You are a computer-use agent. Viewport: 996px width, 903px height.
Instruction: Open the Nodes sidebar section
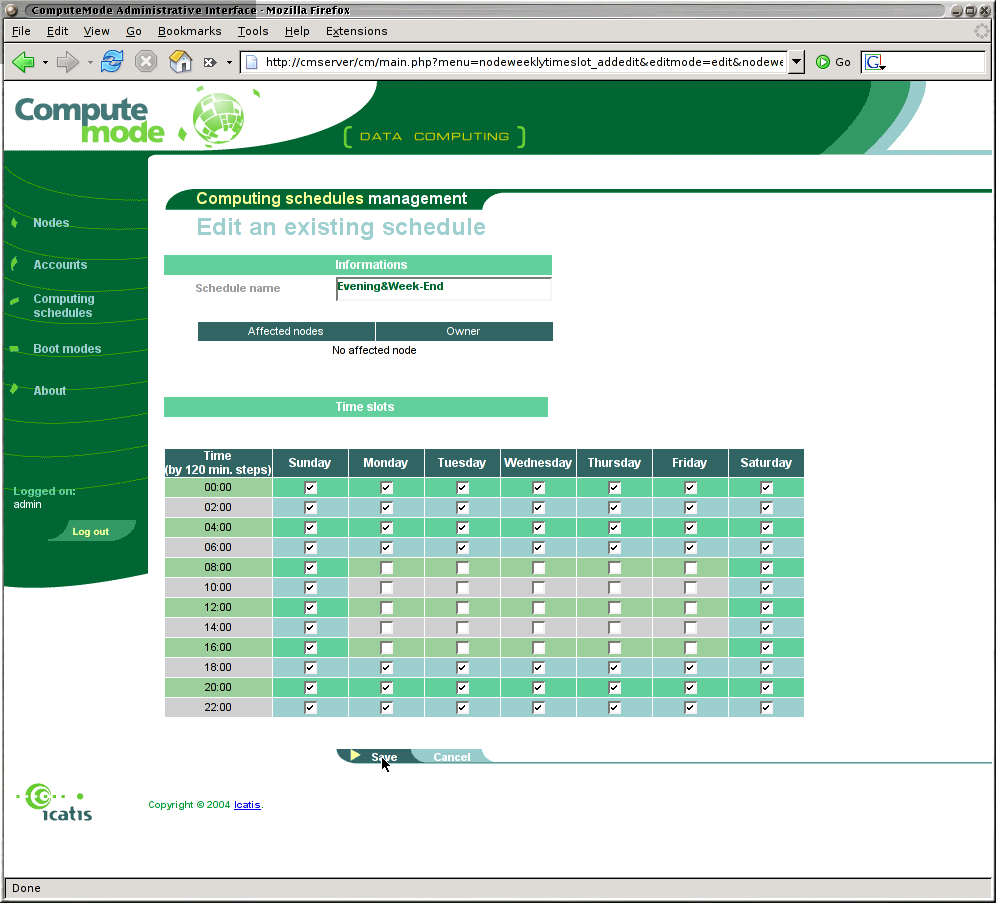coord(51,223)
